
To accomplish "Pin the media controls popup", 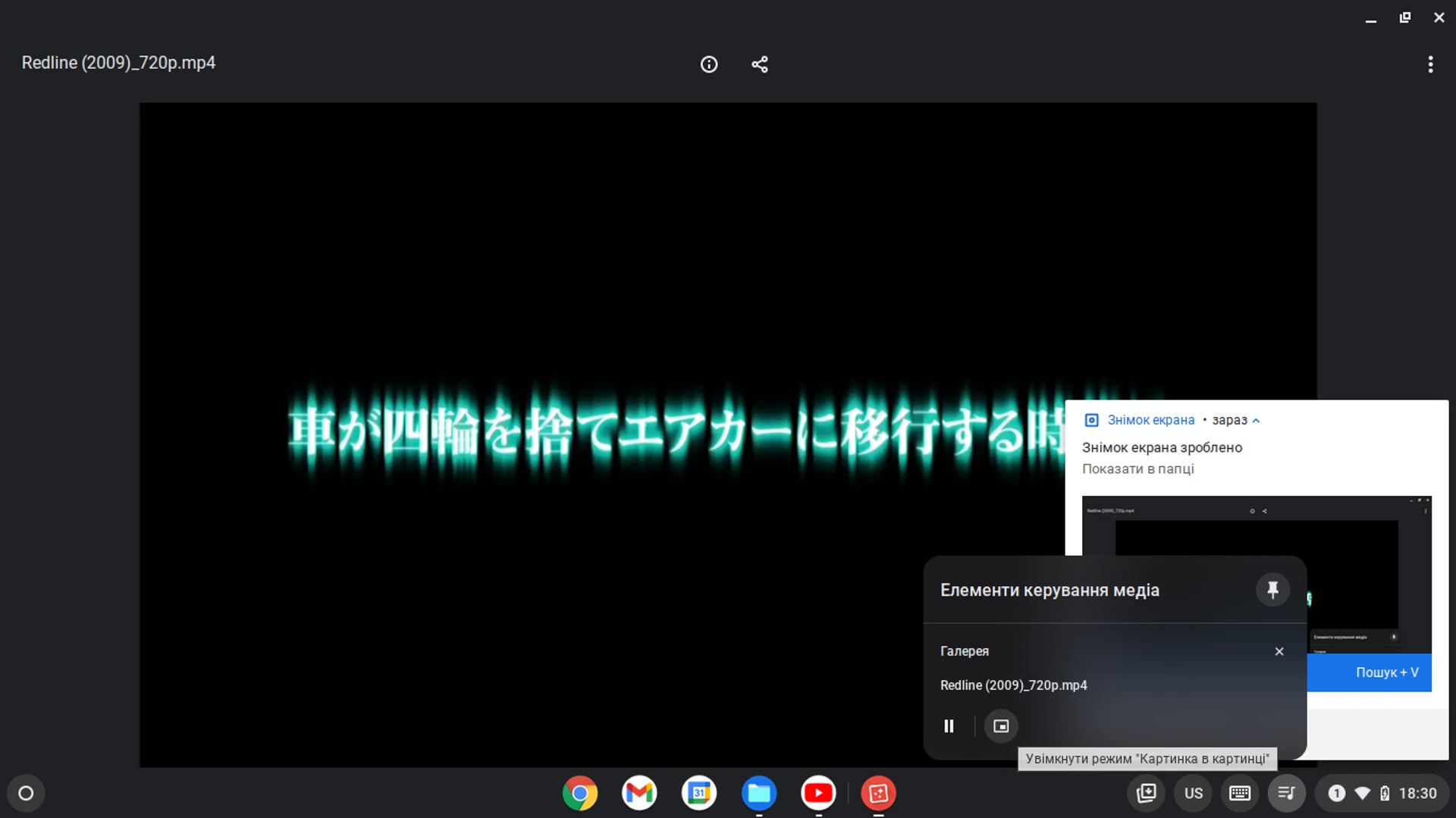I will point(1272,590).
